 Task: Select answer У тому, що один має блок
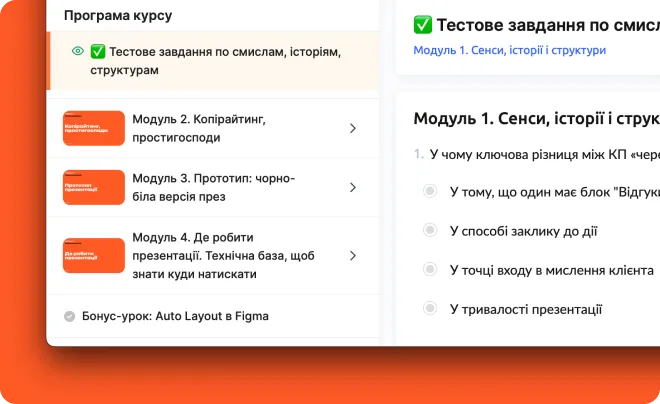tap(430, 191)
